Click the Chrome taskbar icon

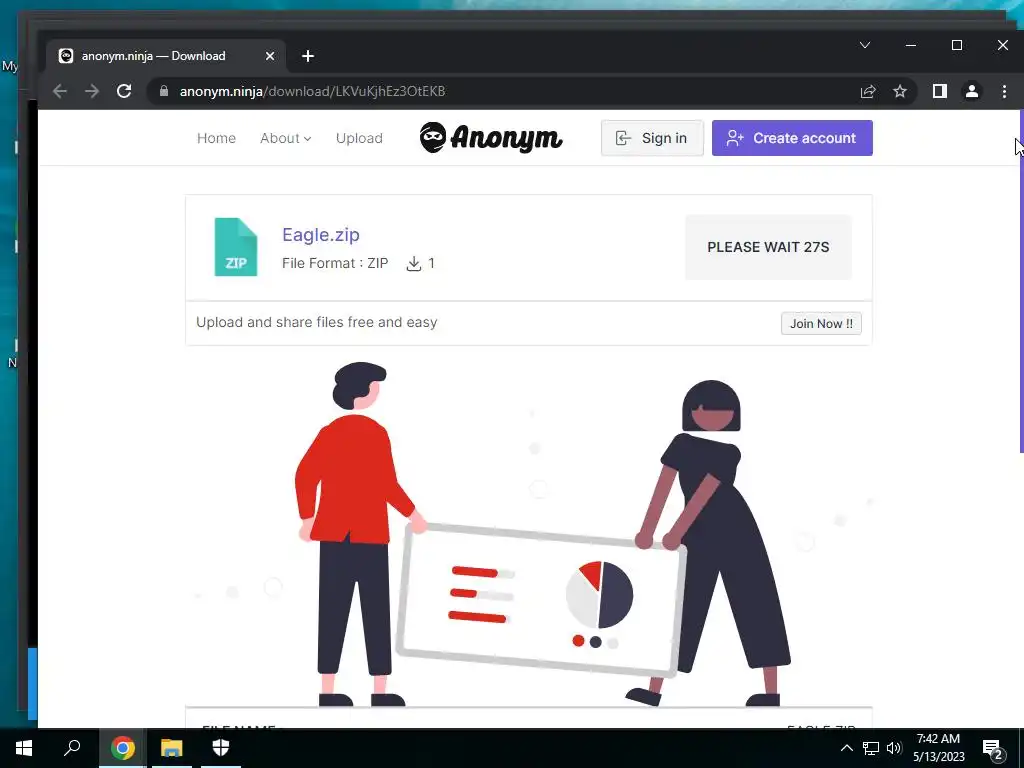[122, 748]
